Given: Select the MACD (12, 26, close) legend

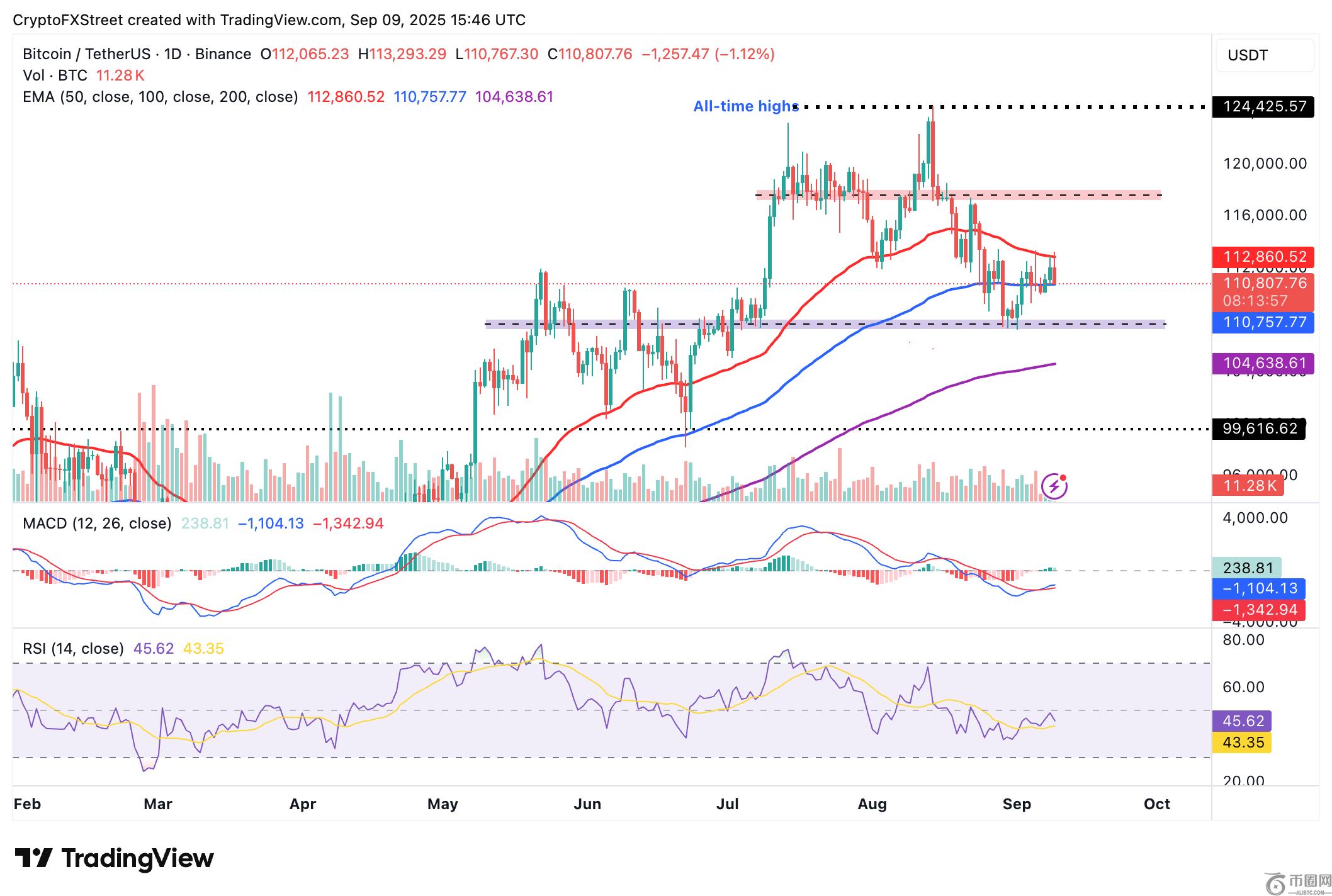Looking at the screenshot, I should [97, 524].
